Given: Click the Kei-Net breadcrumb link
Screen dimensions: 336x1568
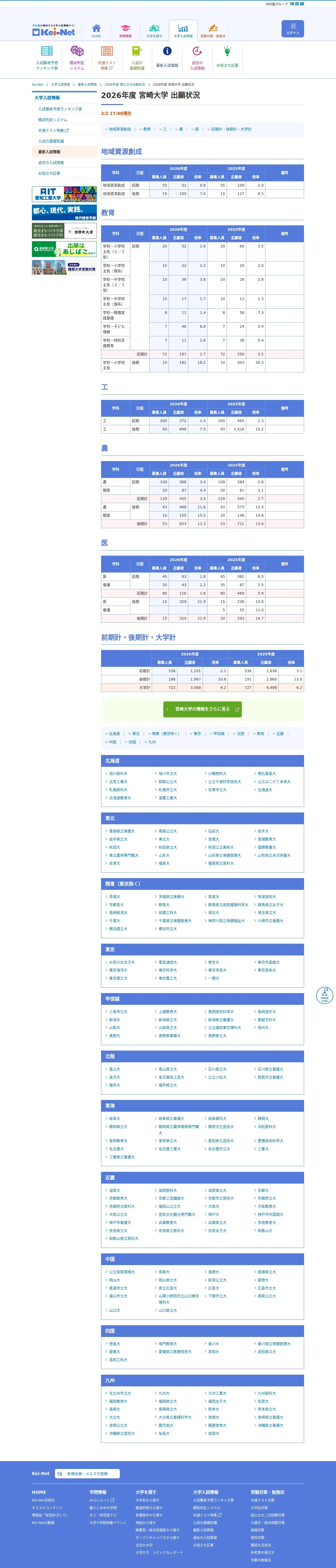Looking at the screenshot, I should pos(38,85).
